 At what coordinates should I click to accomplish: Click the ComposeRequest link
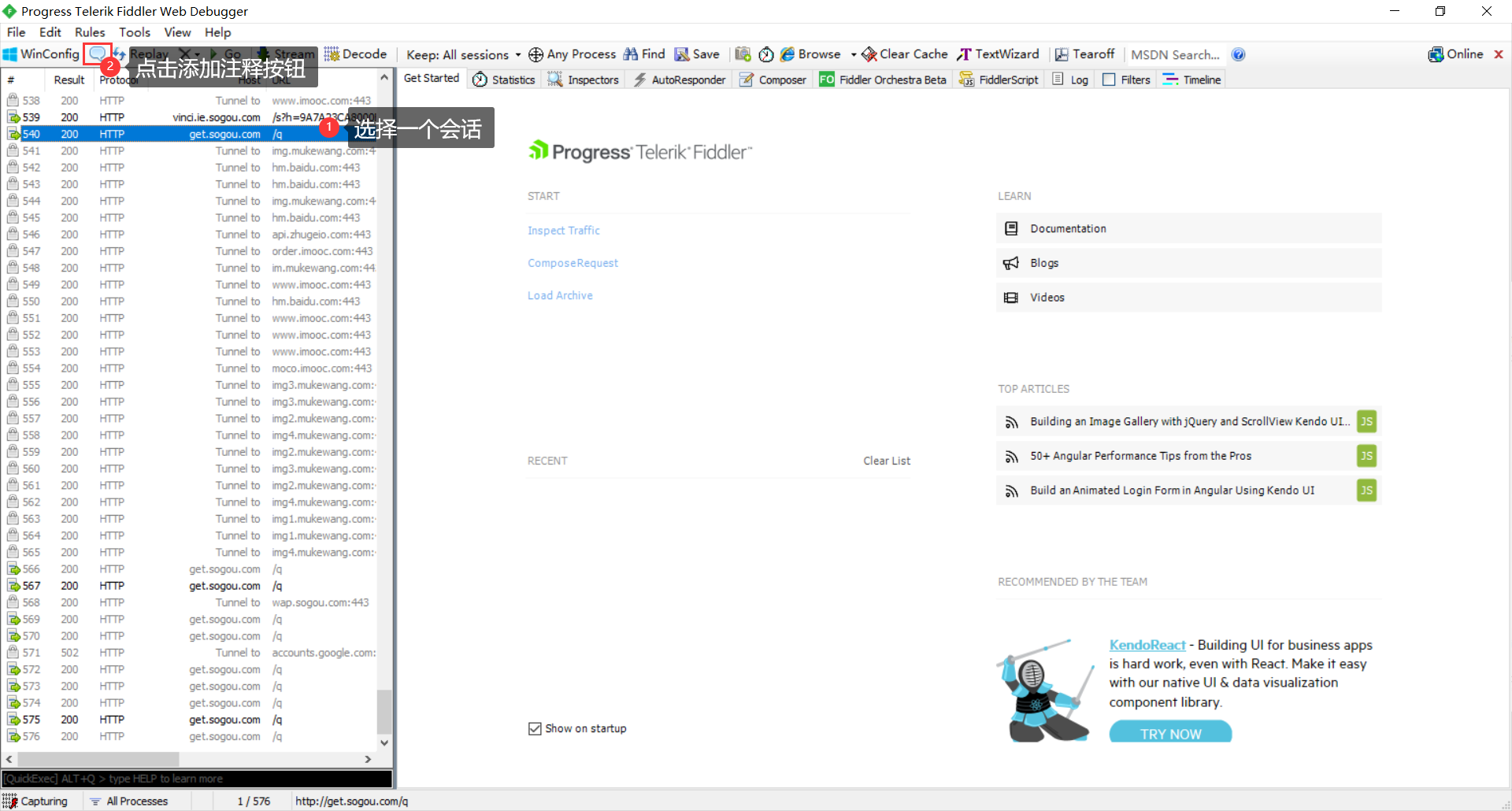pyautogui.click(x=573, y=263)
